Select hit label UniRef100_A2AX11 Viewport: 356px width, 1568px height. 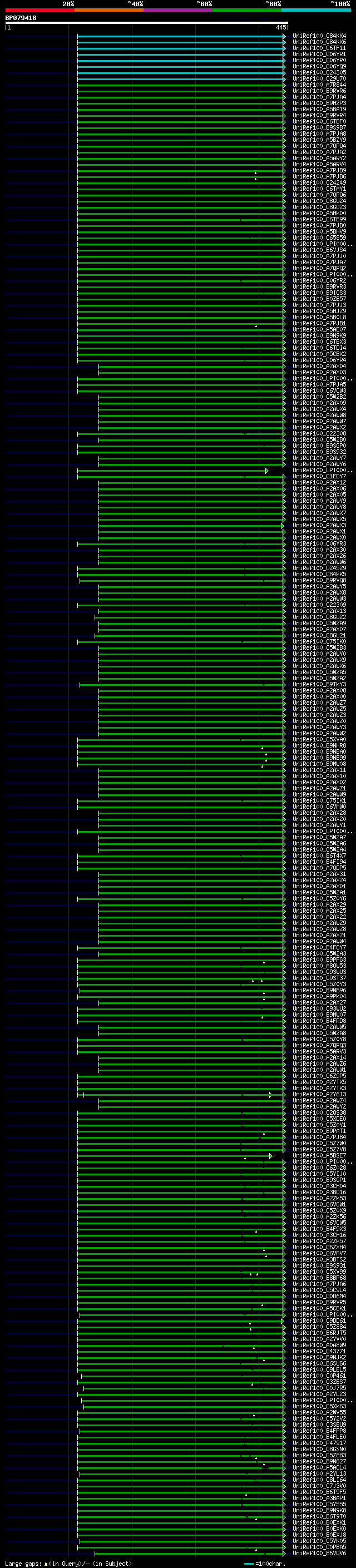coord(319,770)
